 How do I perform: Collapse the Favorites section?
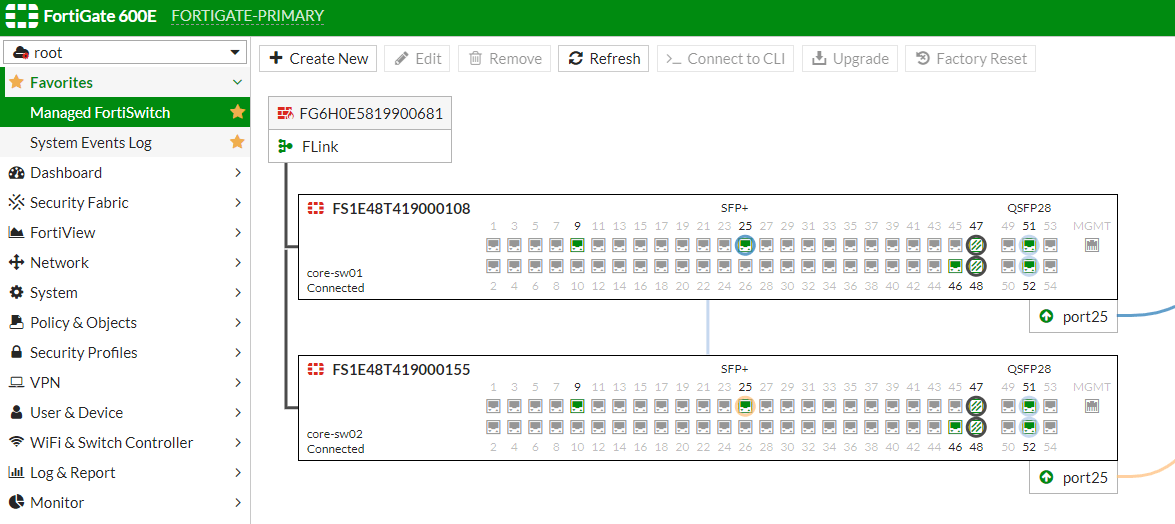point(238,82)
